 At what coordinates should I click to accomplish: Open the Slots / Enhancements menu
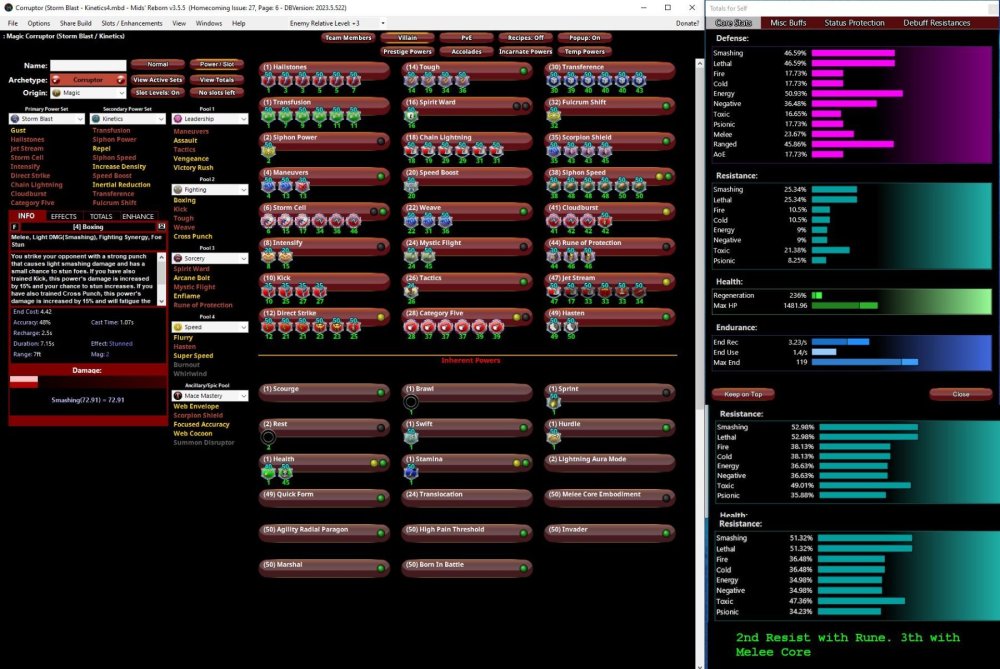click(133, 23)
